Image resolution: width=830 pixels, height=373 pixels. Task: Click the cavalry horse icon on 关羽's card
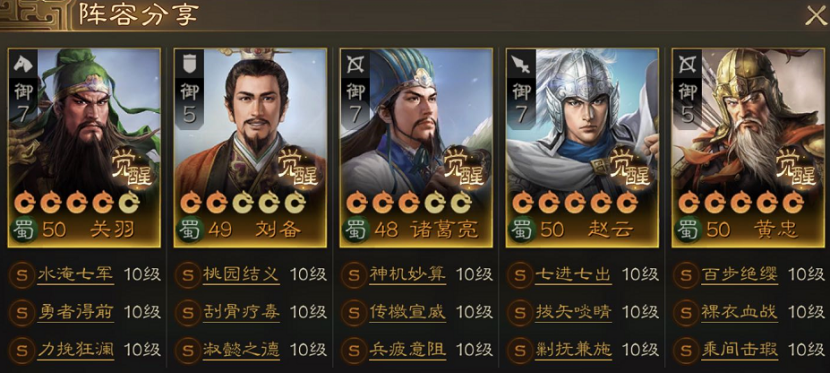[x=23, y=64]
